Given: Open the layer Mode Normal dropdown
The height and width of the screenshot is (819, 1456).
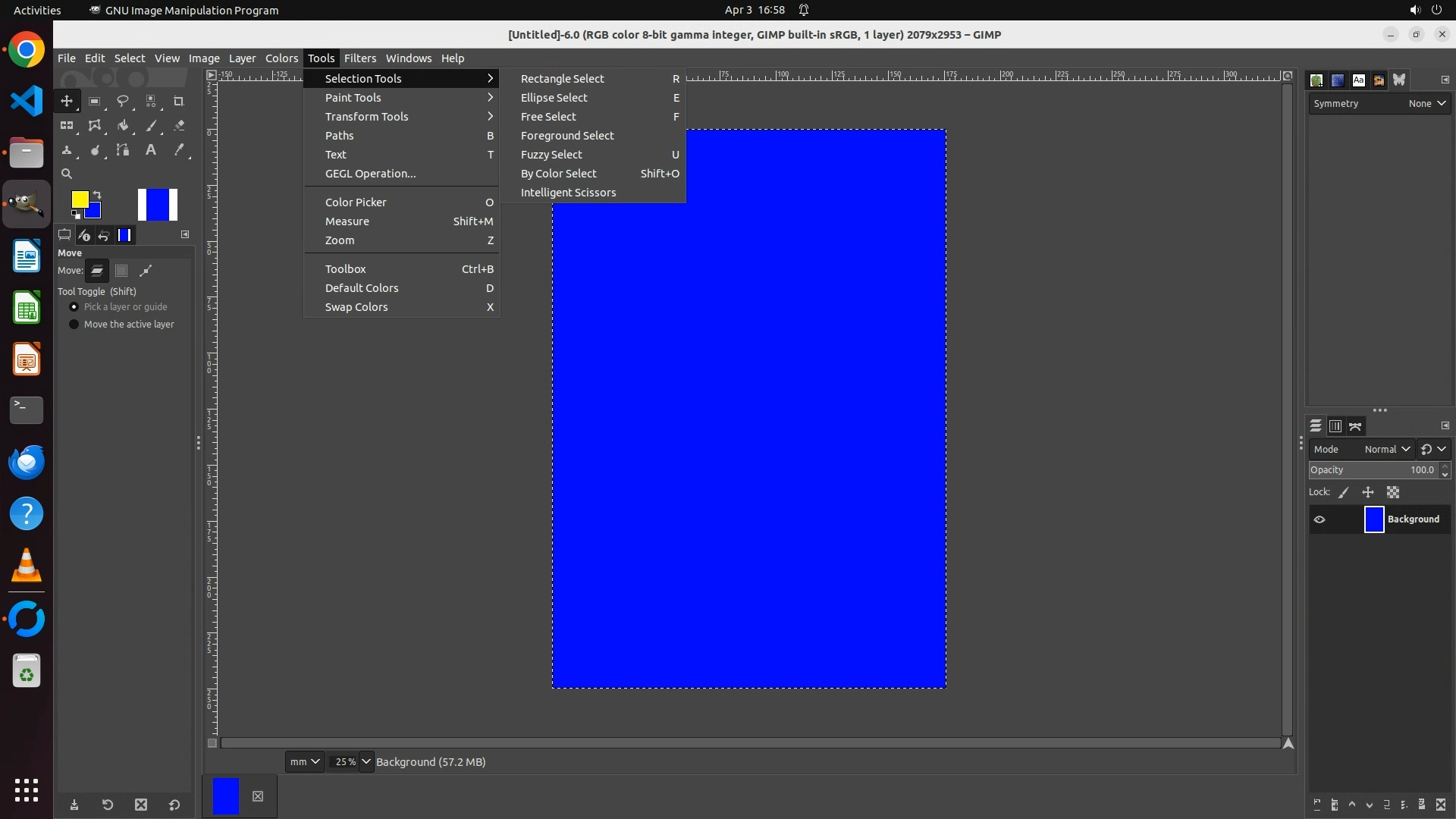Looking at the screenshot, I should click(x=1387, y=449).
